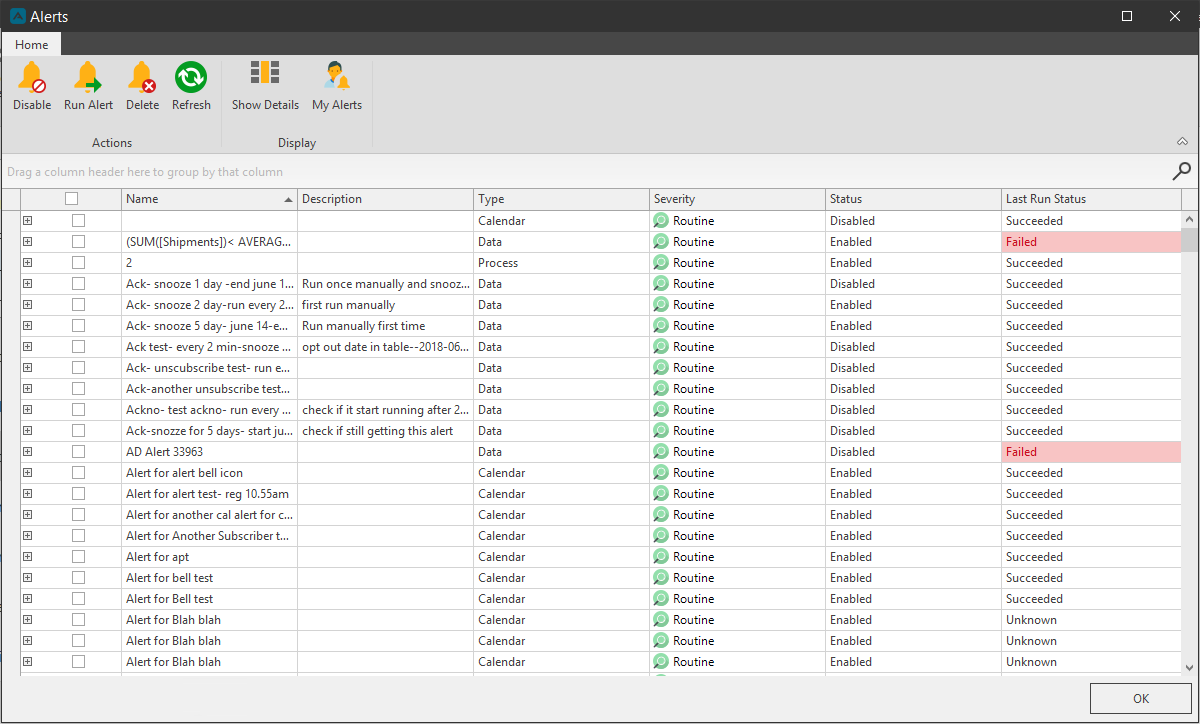Click Failed status cell of AD Alert 33963
The image size is (1200, 724).
coord(1092,452)
